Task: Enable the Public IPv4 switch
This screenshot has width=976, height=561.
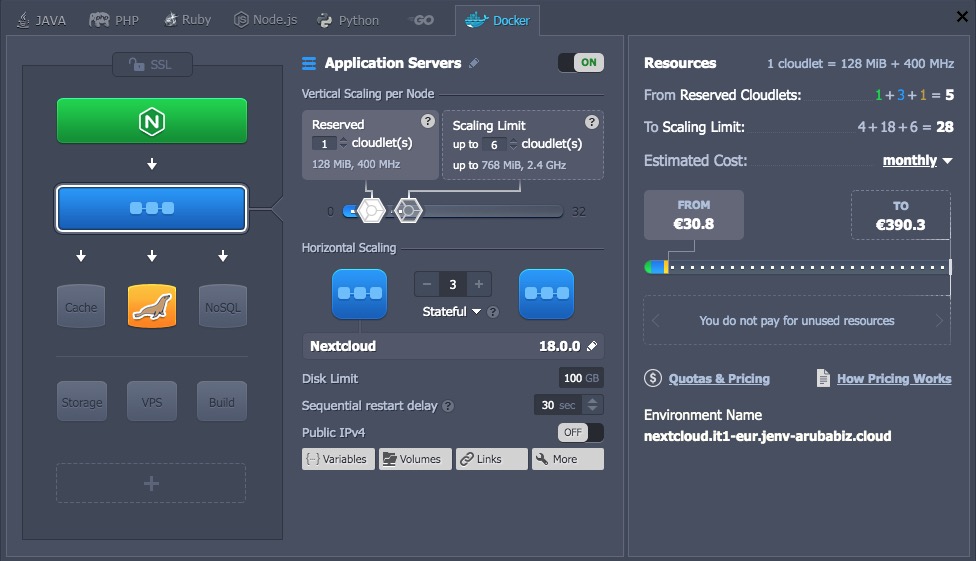Action: pyautogui.click(x=580, y=432)
